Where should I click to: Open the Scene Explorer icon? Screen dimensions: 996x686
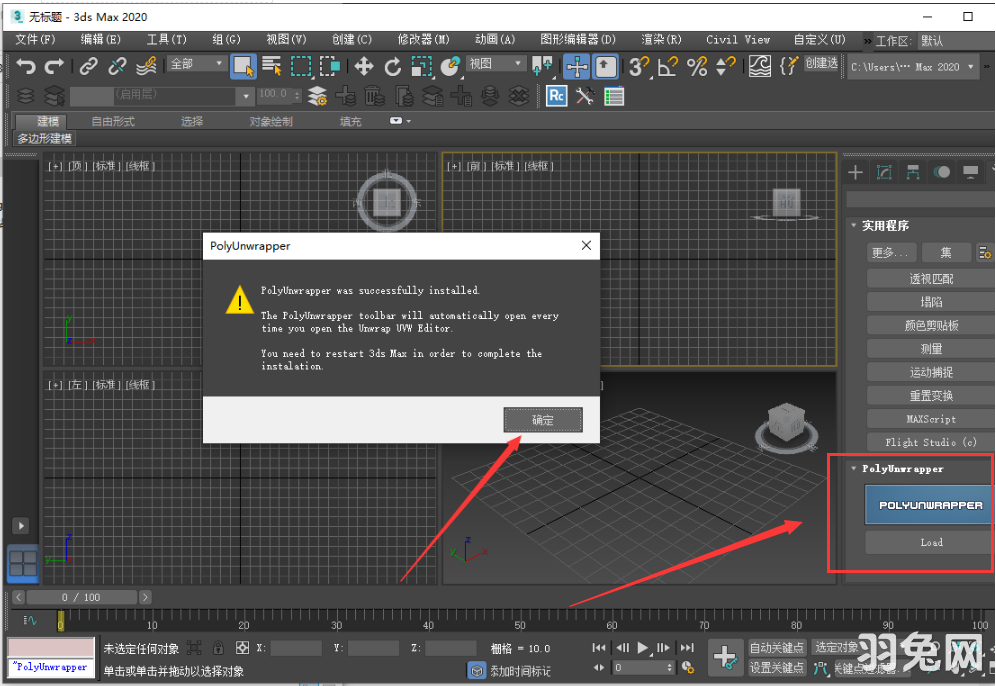[26, 96]
